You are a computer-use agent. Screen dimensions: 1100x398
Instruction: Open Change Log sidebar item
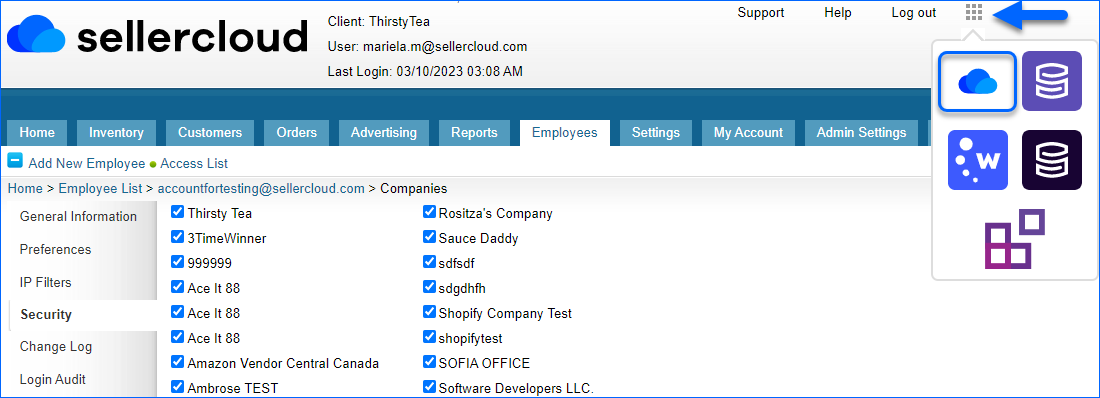(x=55, y=347)
